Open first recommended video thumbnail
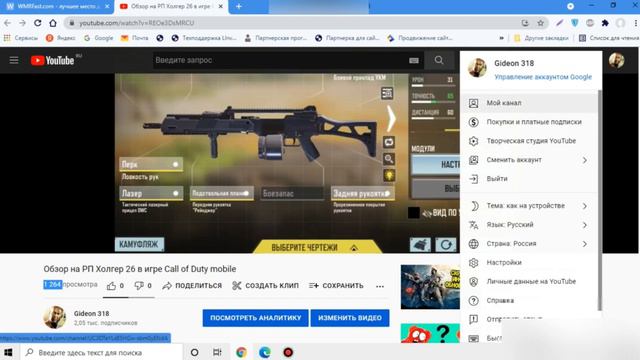The width and height of the screenshot is (640, 360). pyautogui.click(x=430, y=287)
